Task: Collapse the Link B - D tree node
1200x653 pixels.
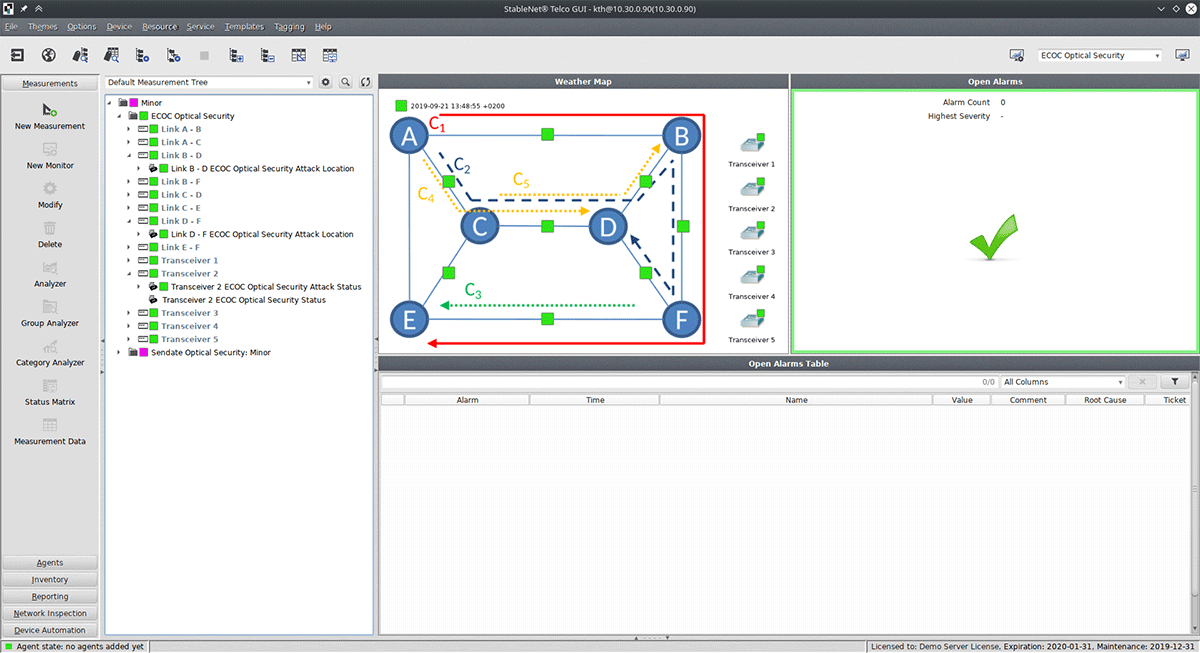Action: click(129, 155)
